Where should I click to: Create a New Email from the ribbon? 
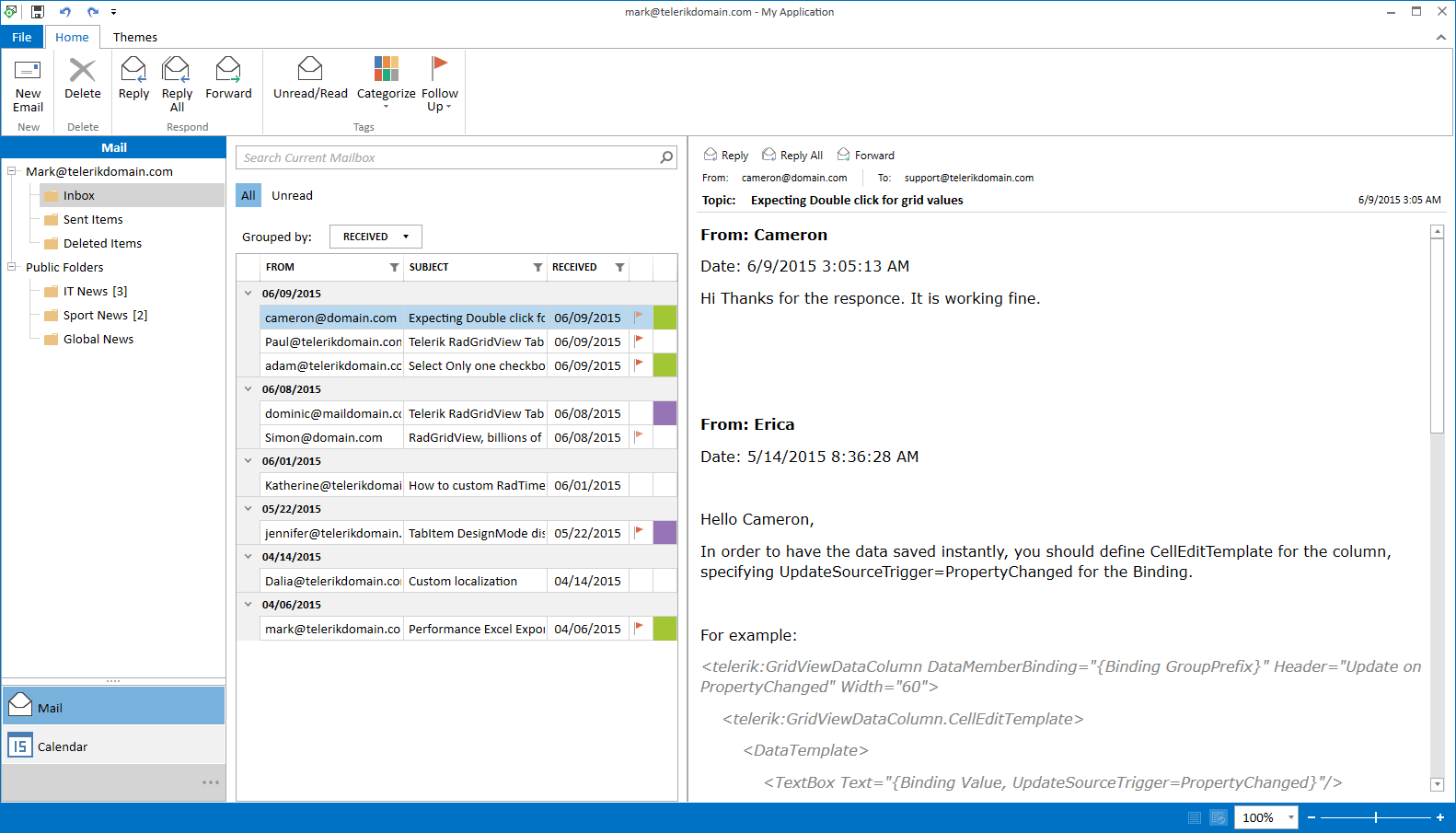pos(29,85)
